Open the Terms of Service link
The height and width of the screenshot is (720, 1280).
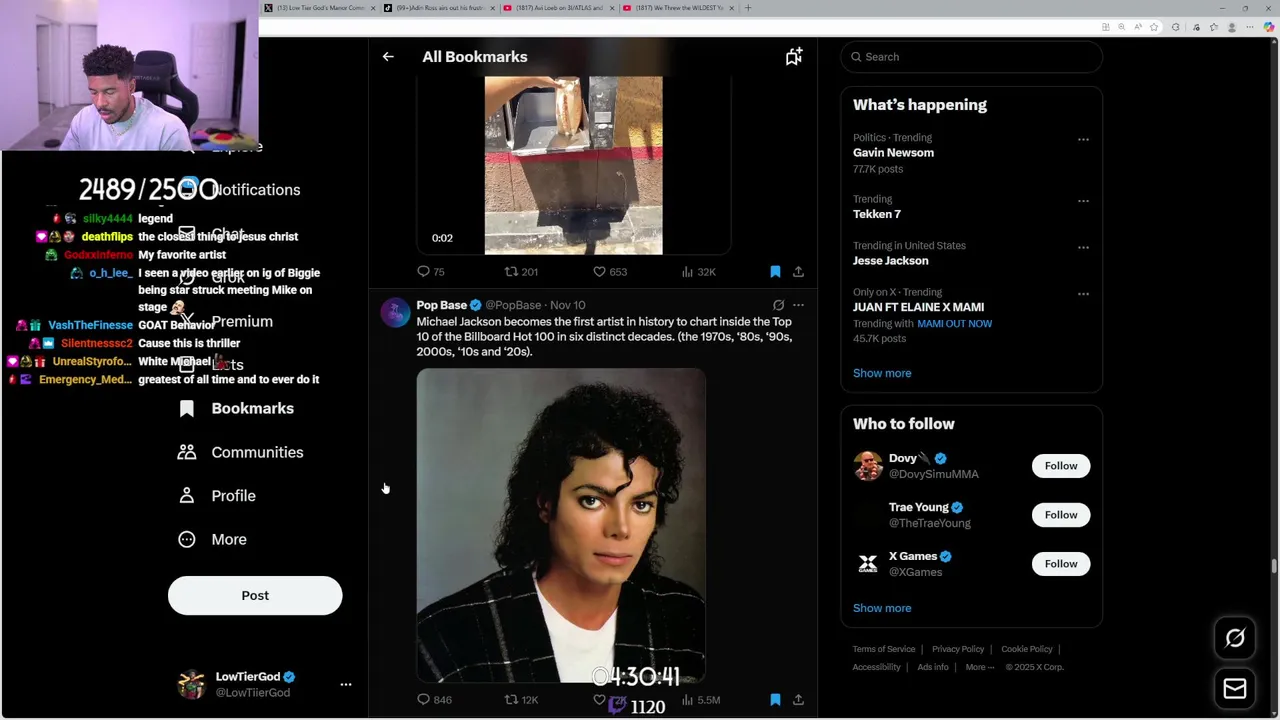(884, 649)
